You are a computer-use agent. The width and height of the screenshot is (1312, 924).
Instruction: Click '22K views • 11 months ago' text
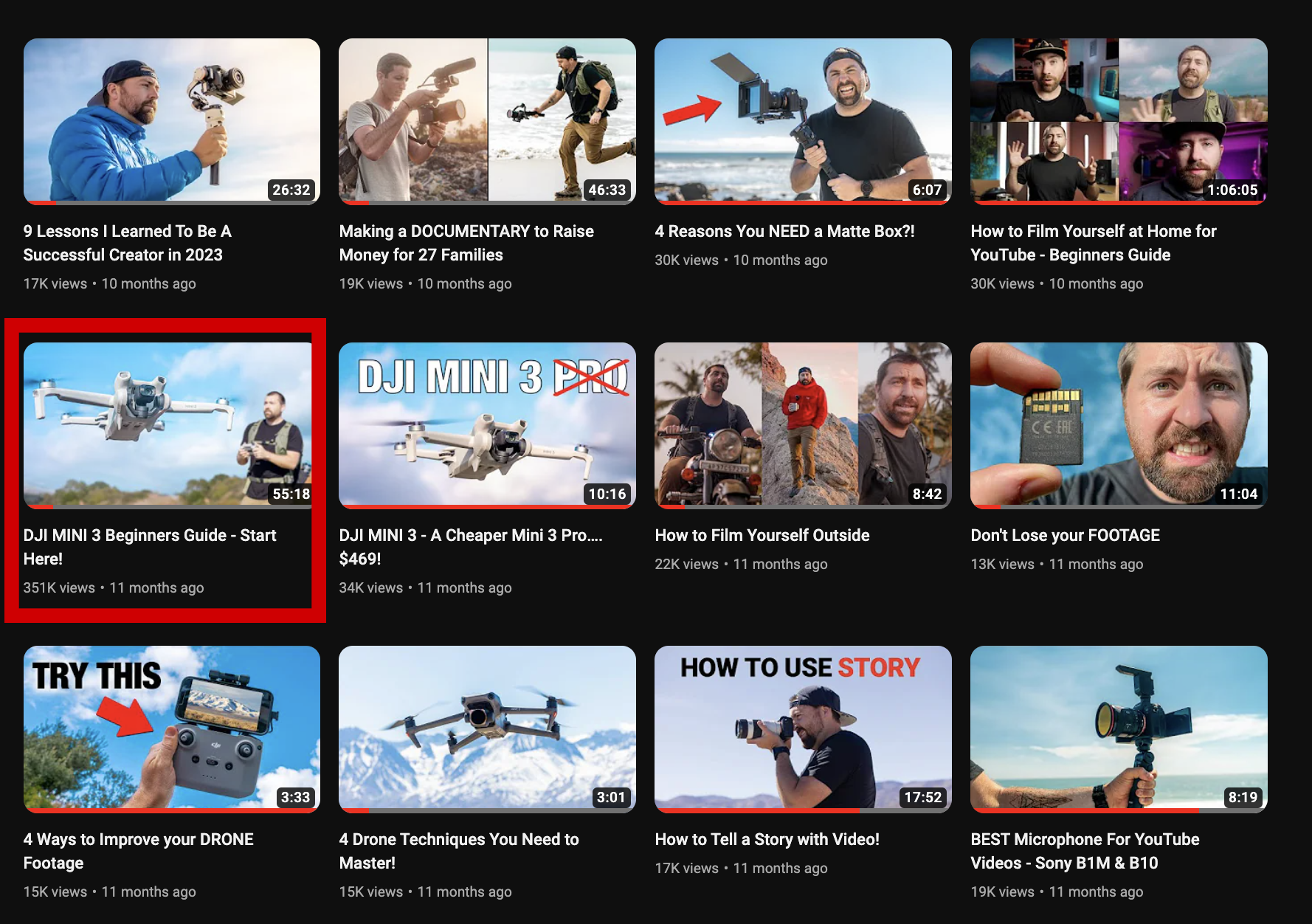(x=742, y=564)
